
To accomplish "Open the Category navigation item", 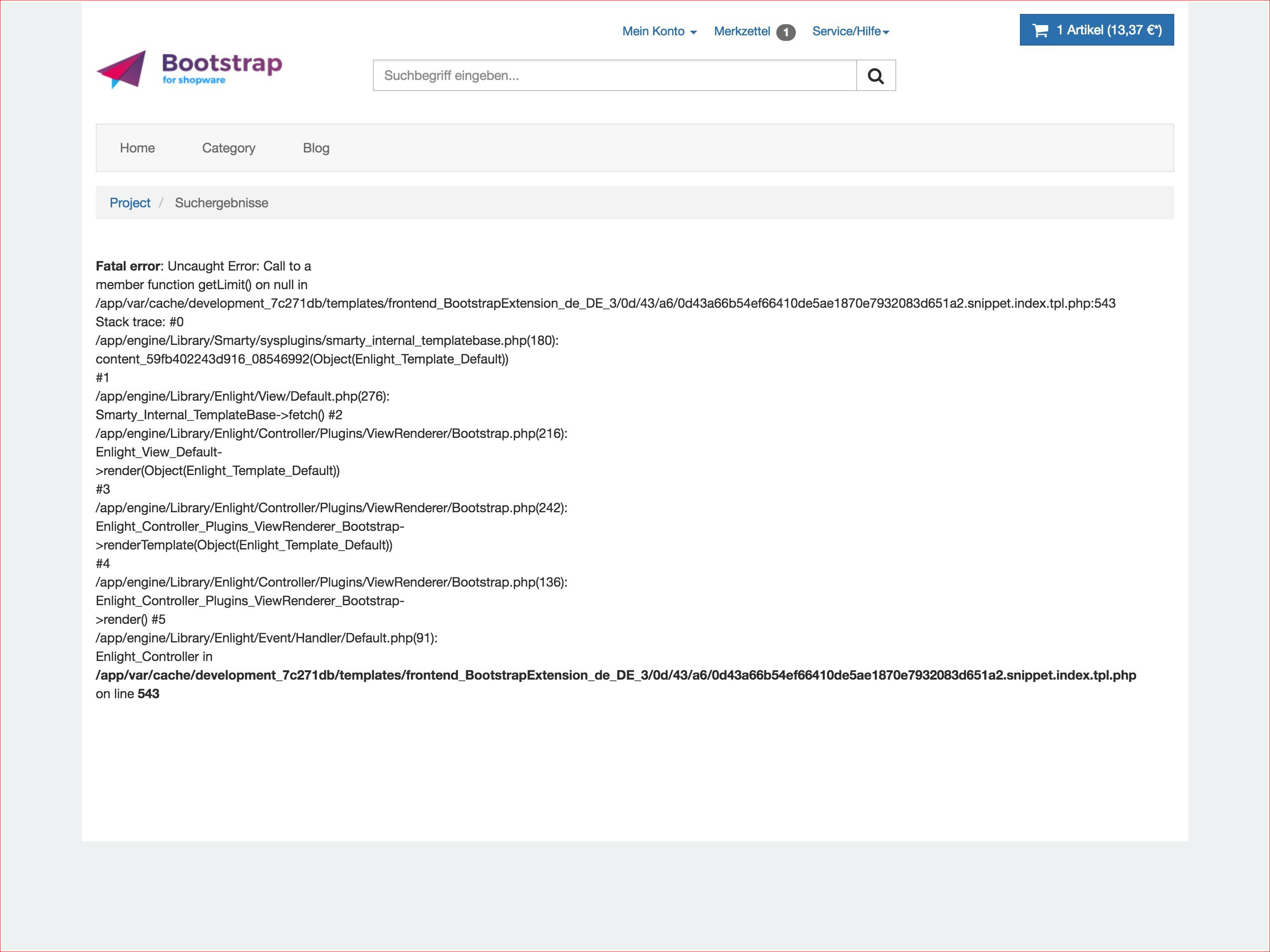I will (229, 148).
